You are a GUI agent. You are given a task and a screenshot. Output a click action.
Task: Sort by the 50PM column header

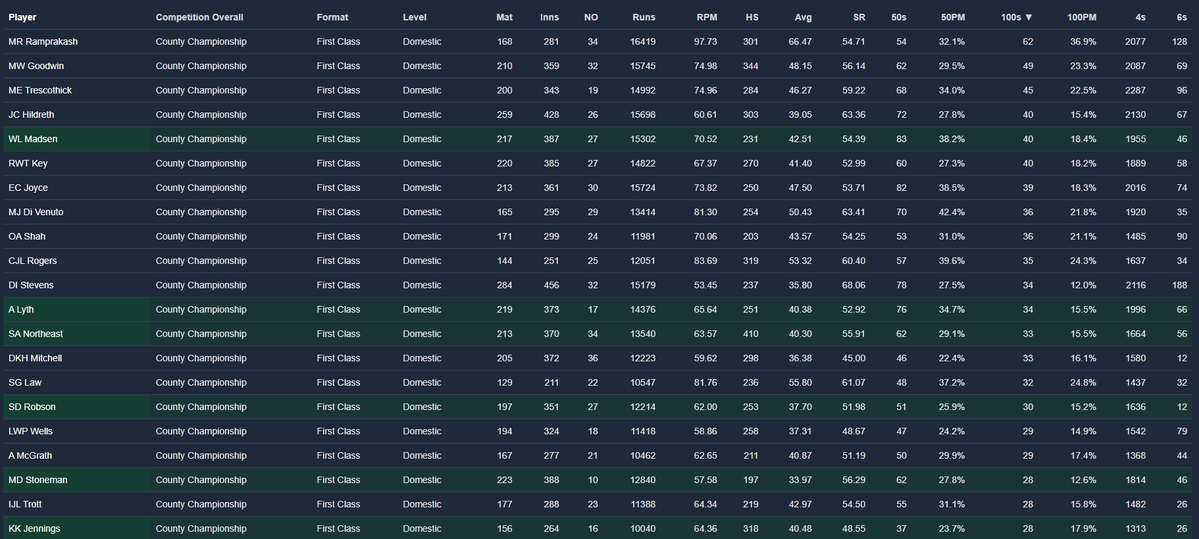(x=952, y=17)
